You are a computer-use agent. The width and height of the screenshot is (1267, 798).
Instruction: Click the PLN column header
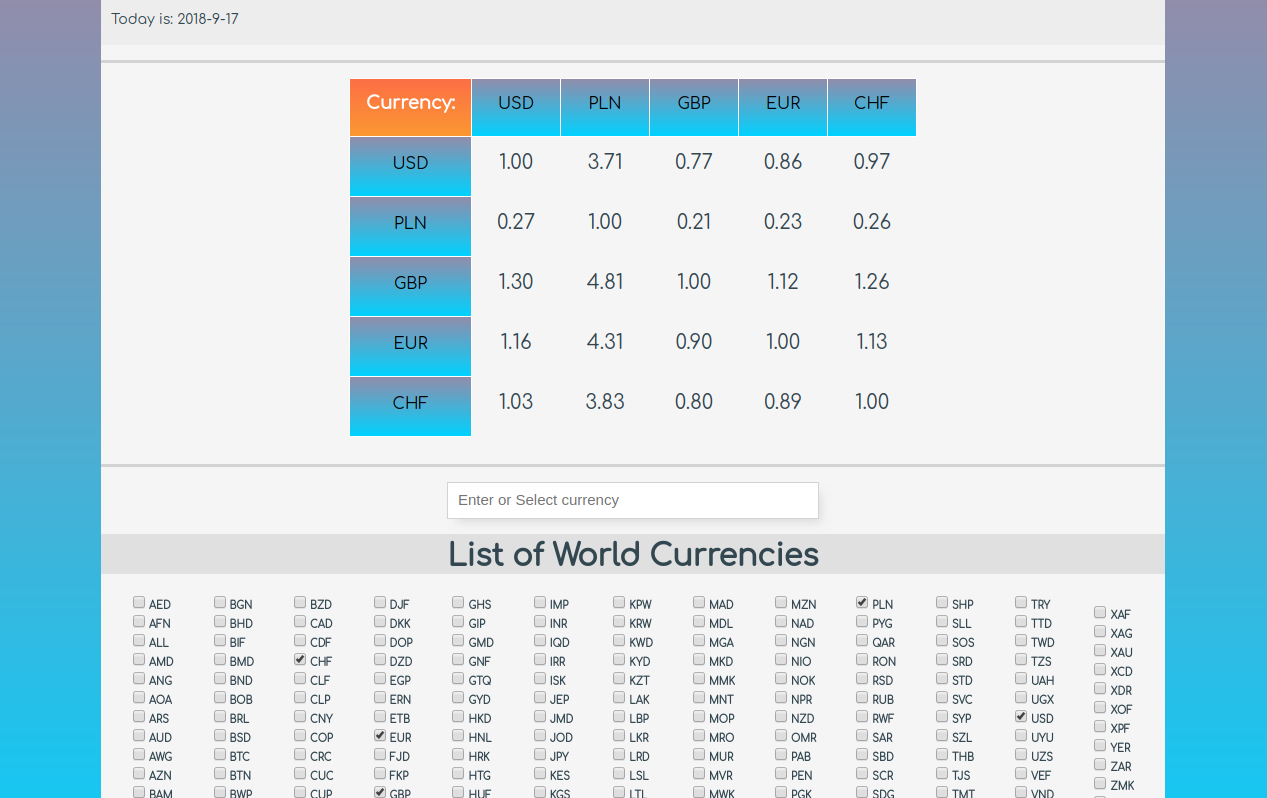(605, 107)
